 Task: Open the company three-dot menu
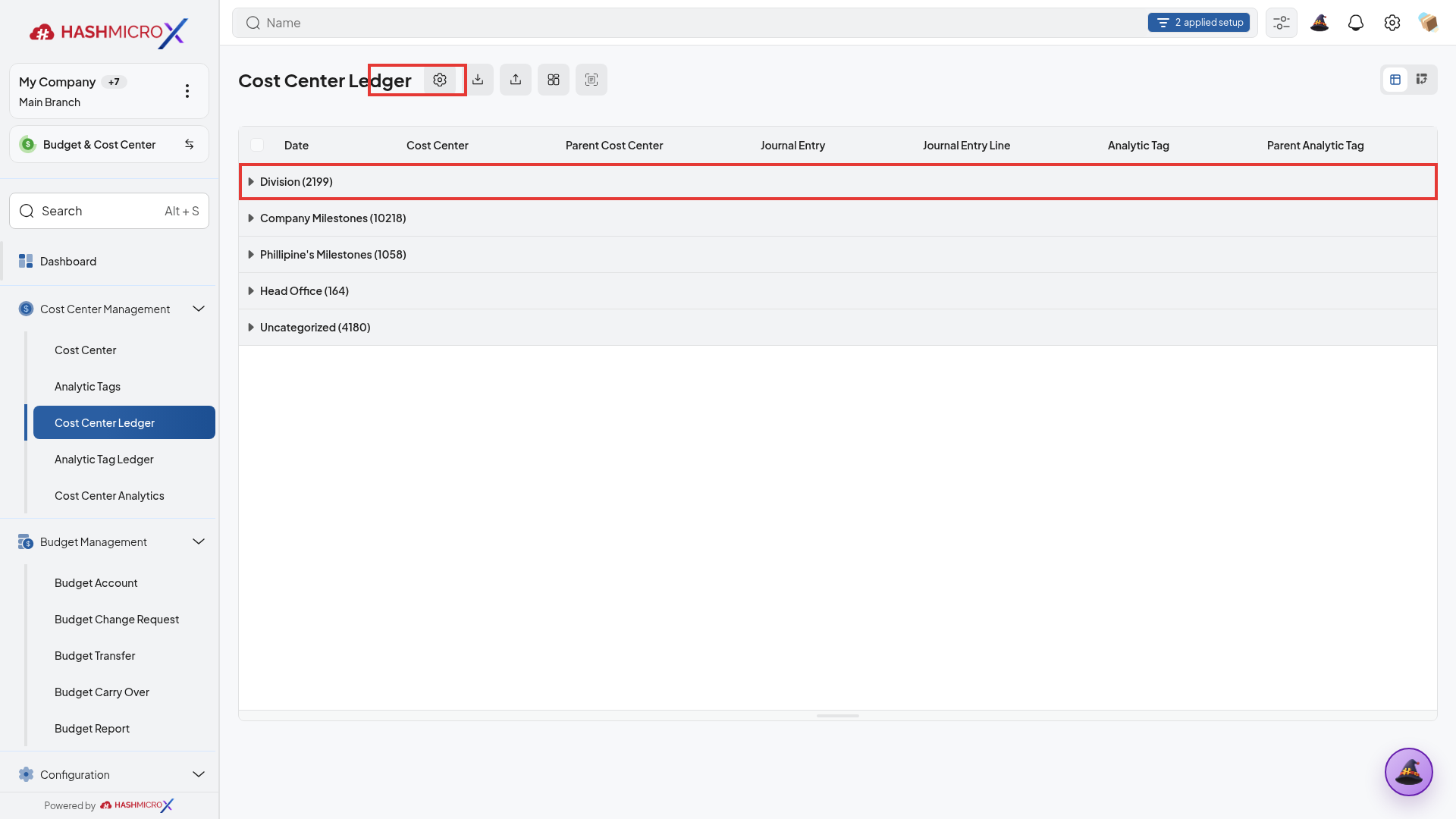click(187, 91)
